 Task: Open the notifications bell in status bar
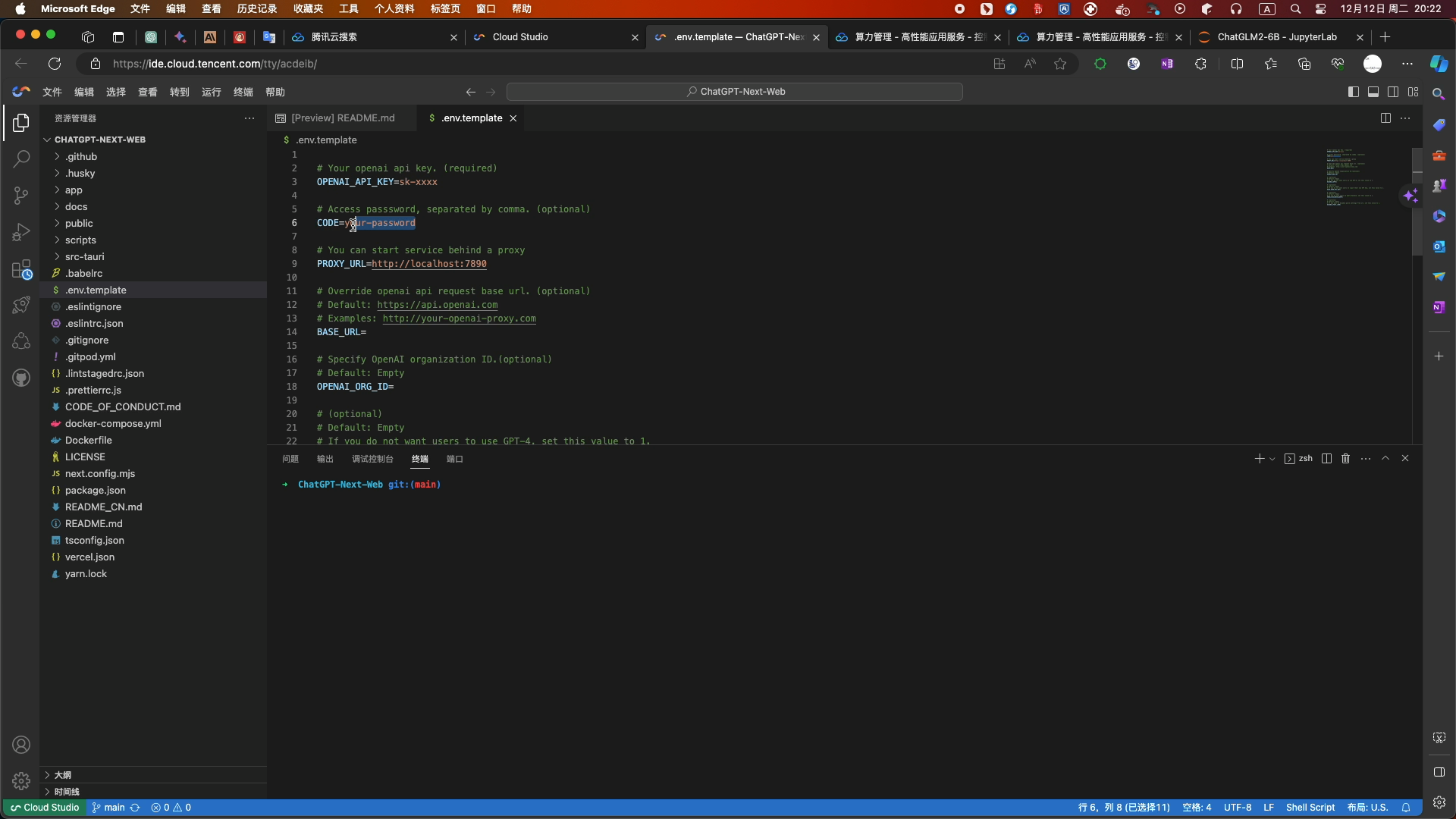[x=1406, y=808]
